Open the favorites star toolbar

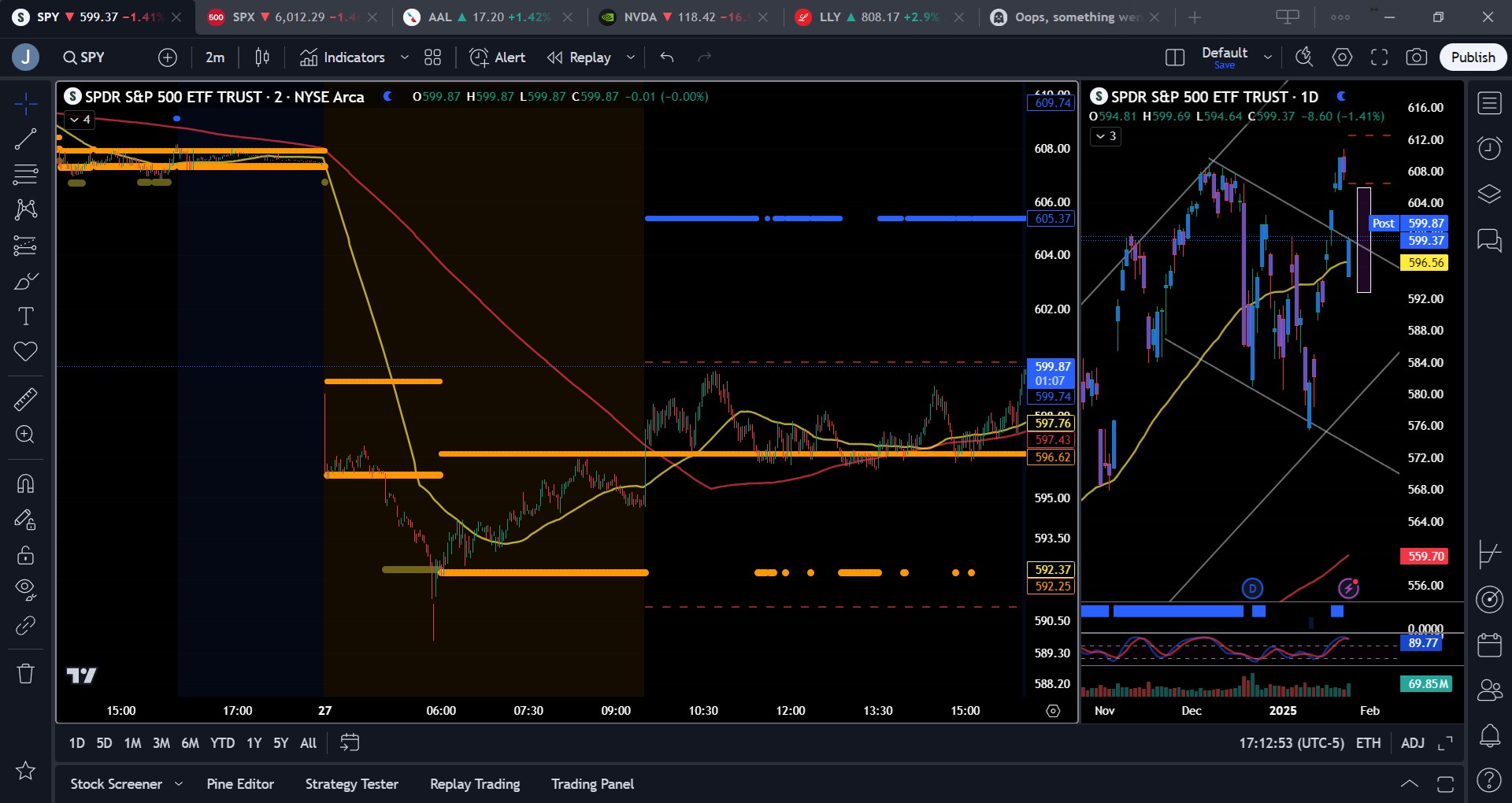[x=25, y=771]
